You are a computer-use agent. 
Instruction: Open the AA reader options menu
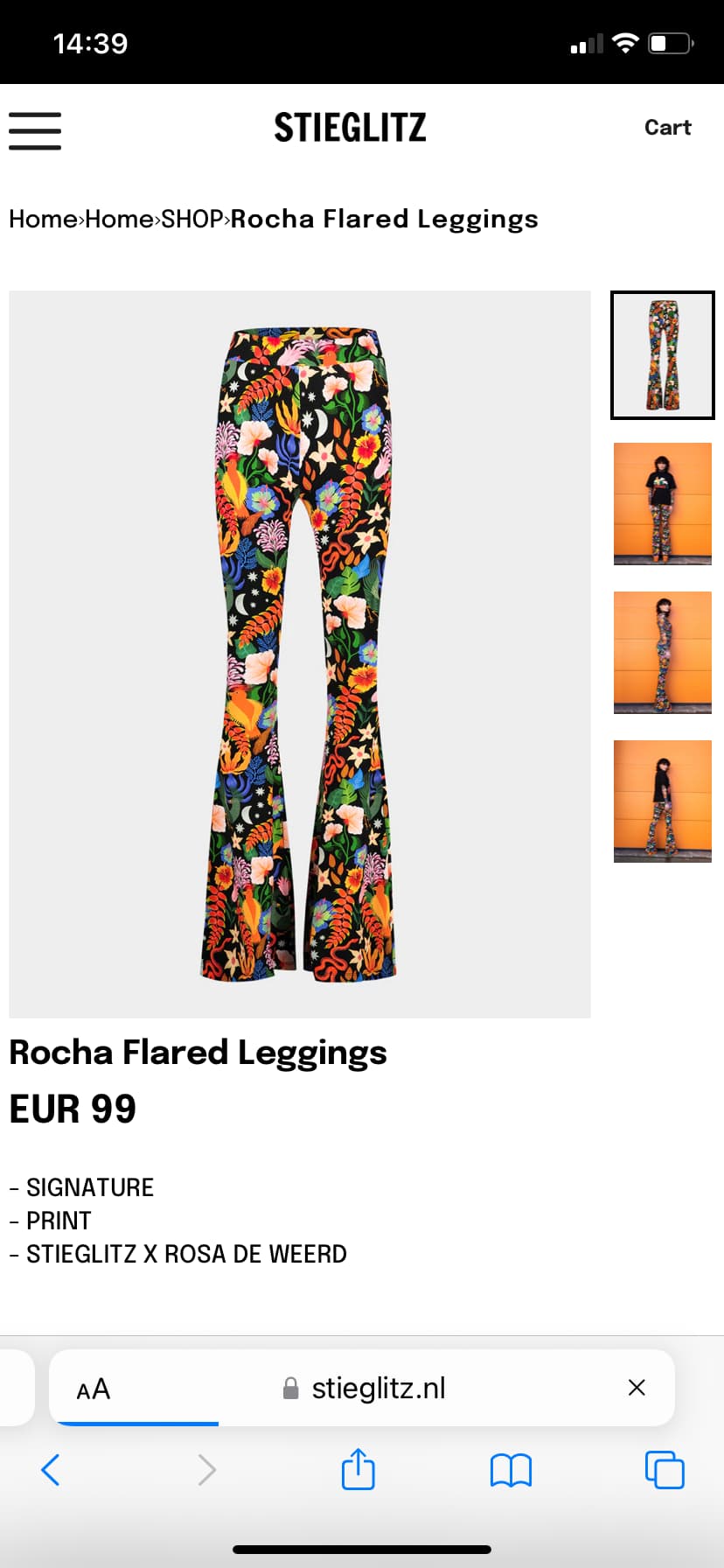pyautogui.click(x=93, y=1389)
